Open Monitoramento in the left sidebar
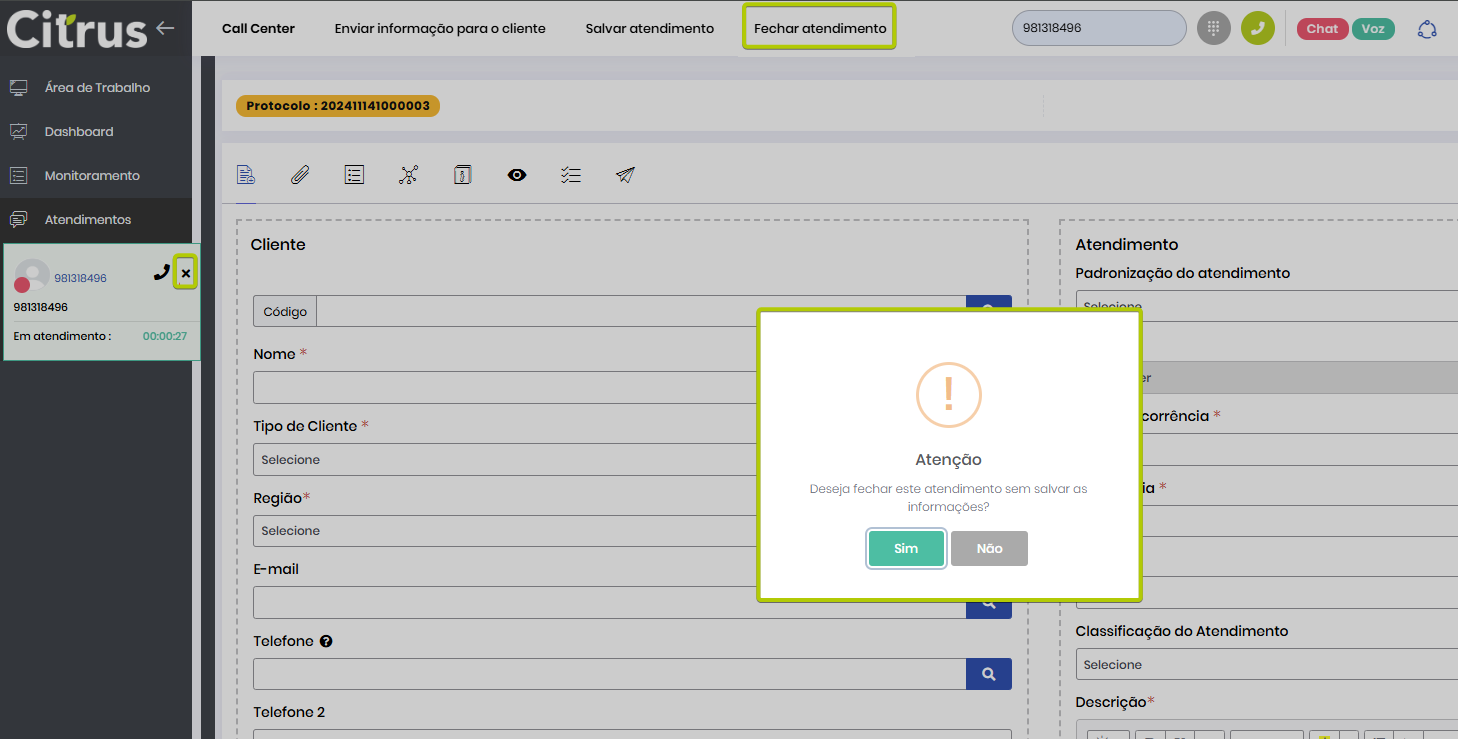The image size is (1458, 739). 92,176
